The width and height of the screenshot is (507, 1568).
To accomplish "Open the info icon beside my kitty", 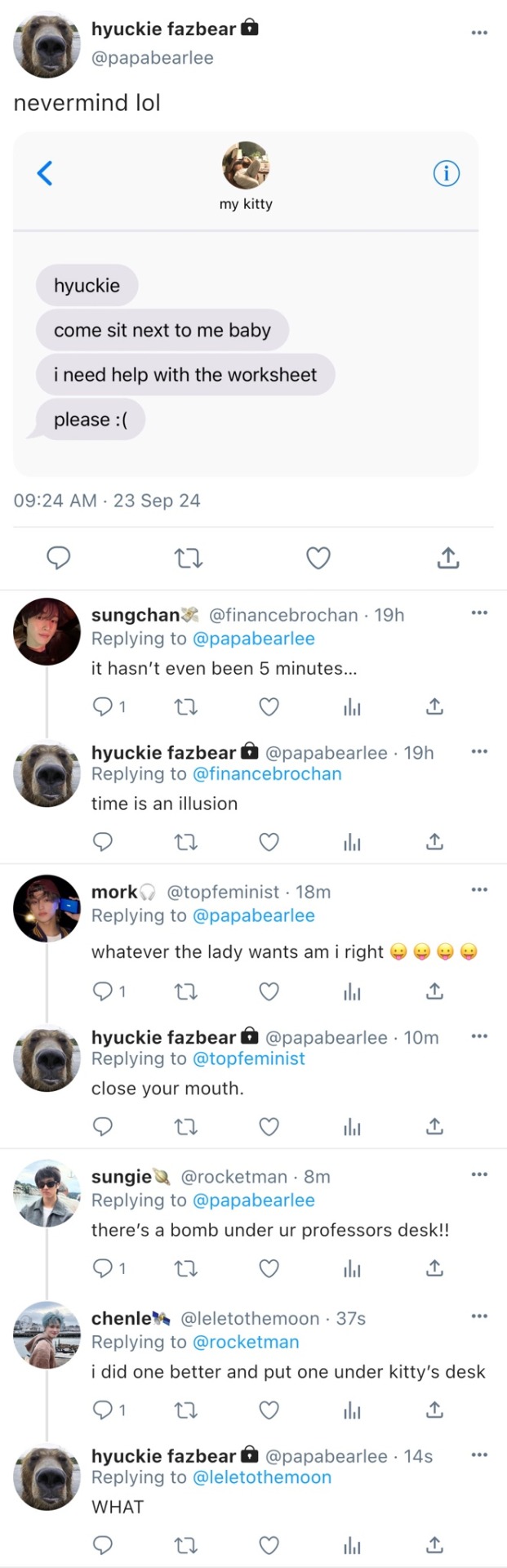I will (446, 173).
